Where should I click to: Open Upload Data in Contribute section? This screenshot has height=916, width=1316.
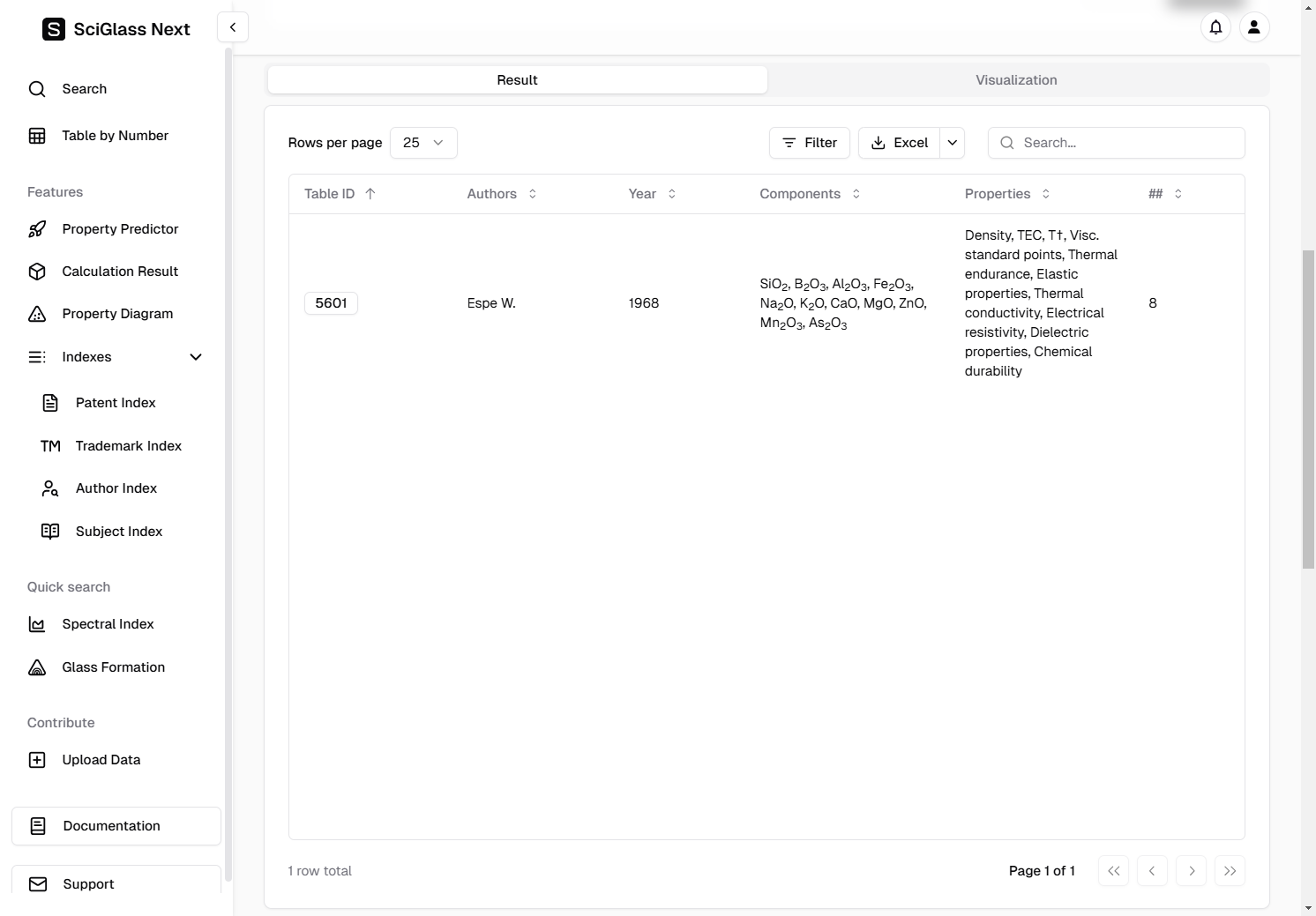tap(101, 760)
